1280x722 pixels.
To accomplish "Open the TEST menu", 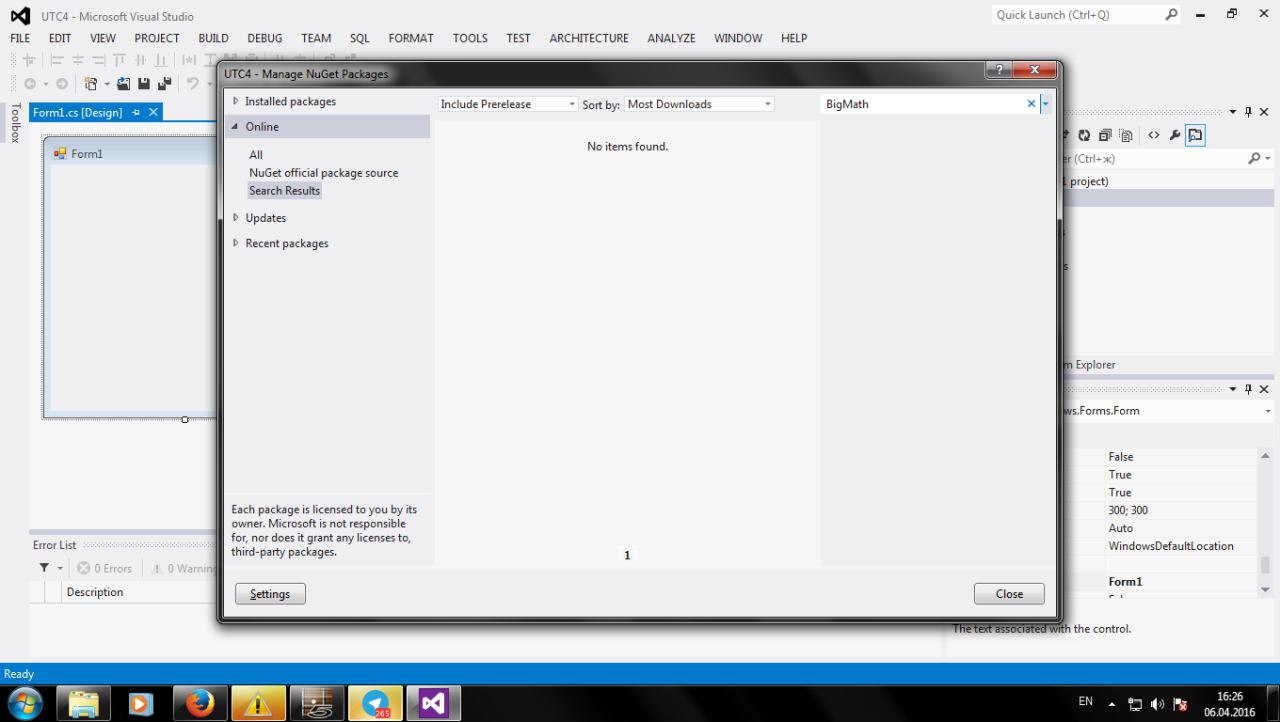I will (518, 38).
